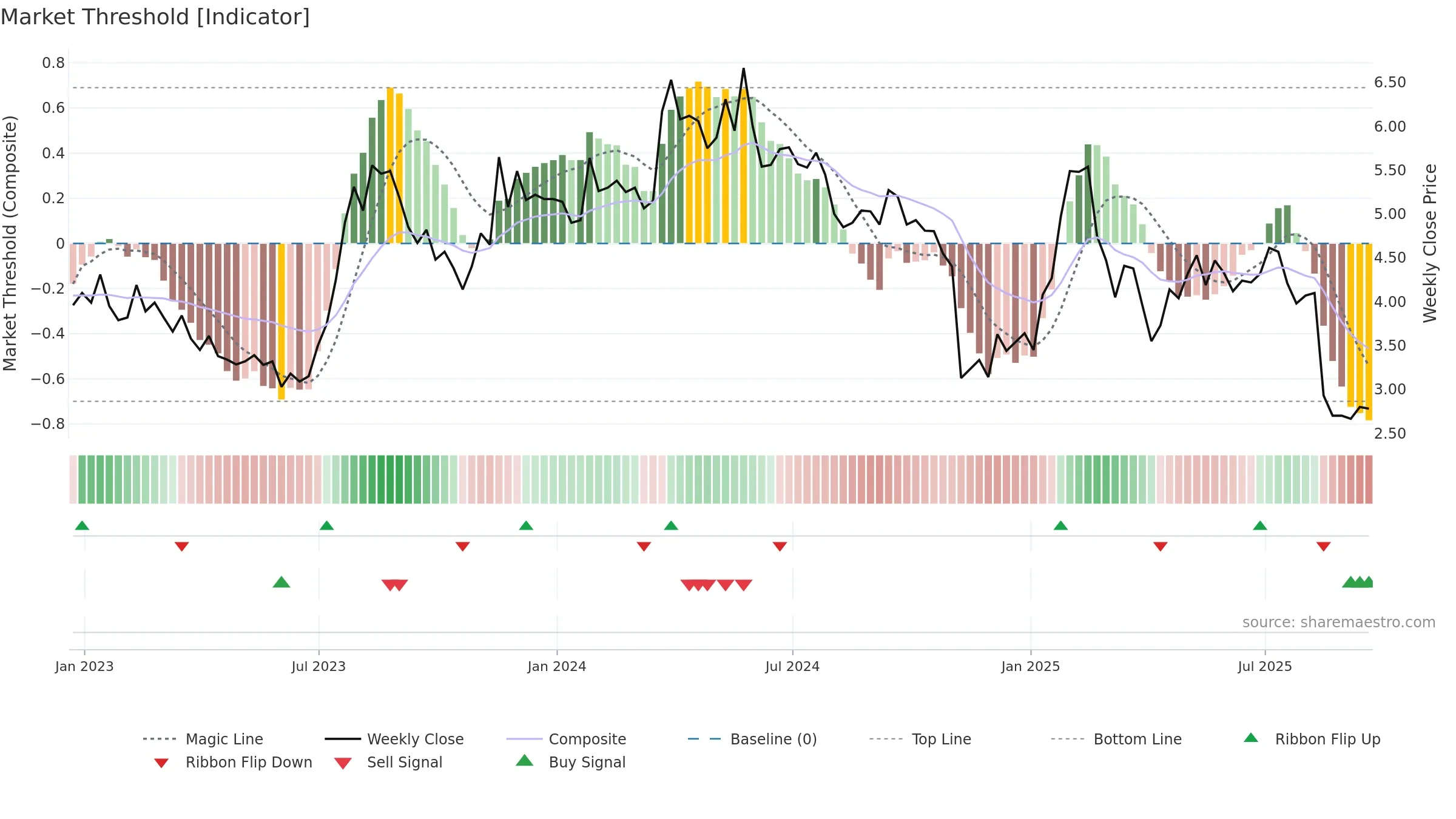Click the source: sharemaestro.com text
The image size is (1456, 819).
click(x=1339, y=622)
